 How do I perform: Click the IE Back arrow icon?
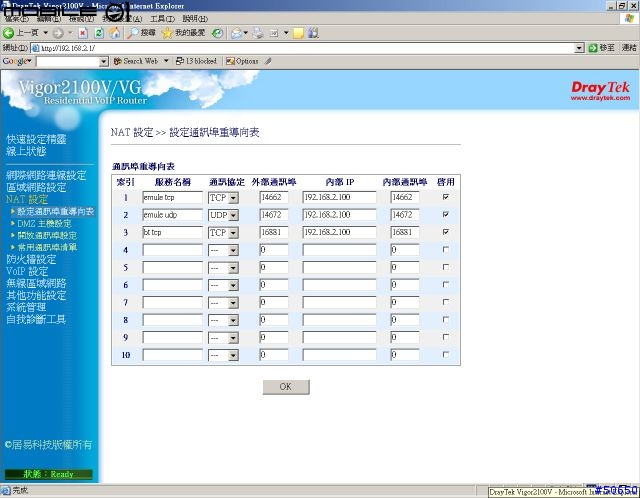click(x=9, y=33)
